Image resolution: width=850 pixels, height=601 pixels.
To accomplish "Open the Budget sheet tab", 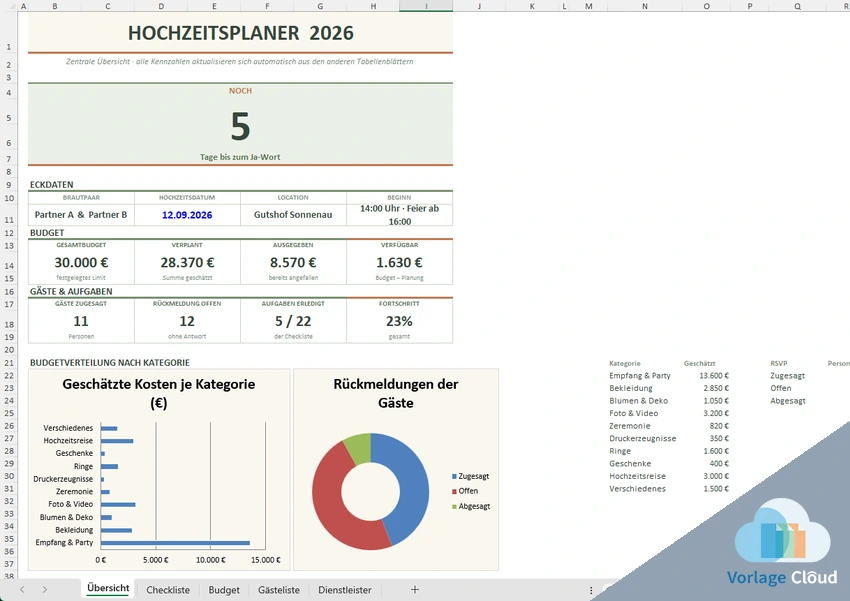I will tap(224, 590).
